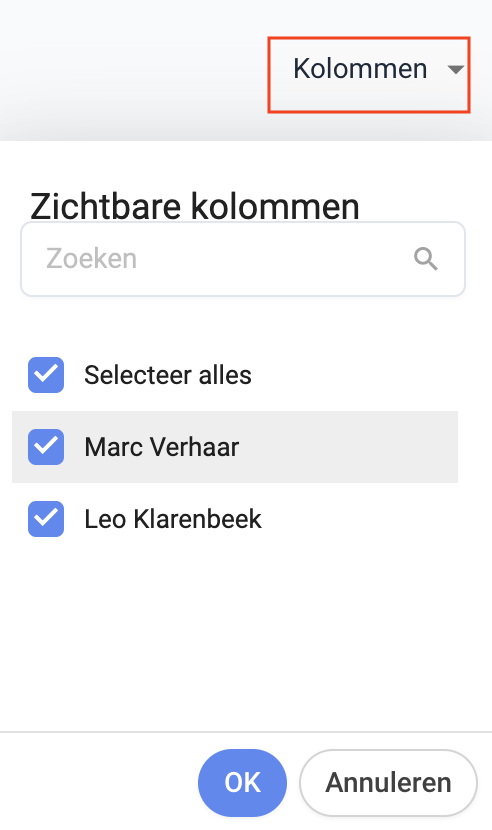
Task: Confirm column selection with OK
Action: click(x=243, y=782)
